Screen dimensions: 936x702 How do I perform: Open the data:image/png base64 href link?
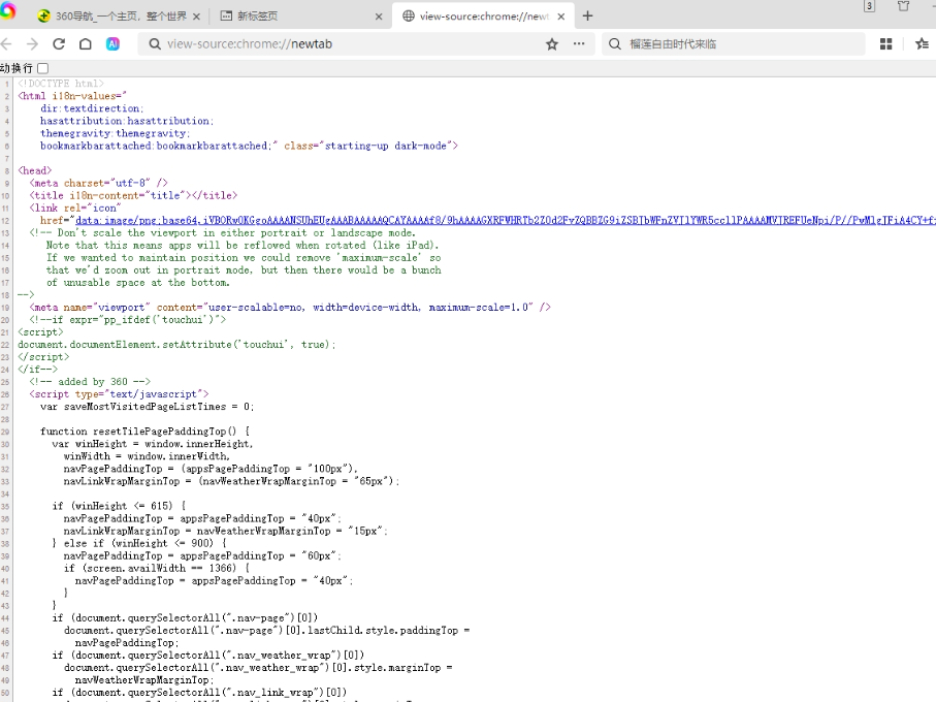pos(505,220)
